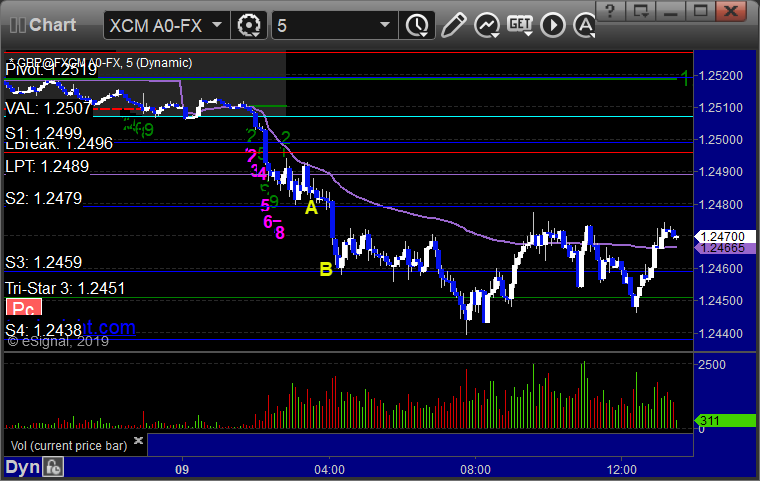Viewport: 760px width, 481px height.
Task: Click the S3: 1.2459 level label
Action: 44,262
